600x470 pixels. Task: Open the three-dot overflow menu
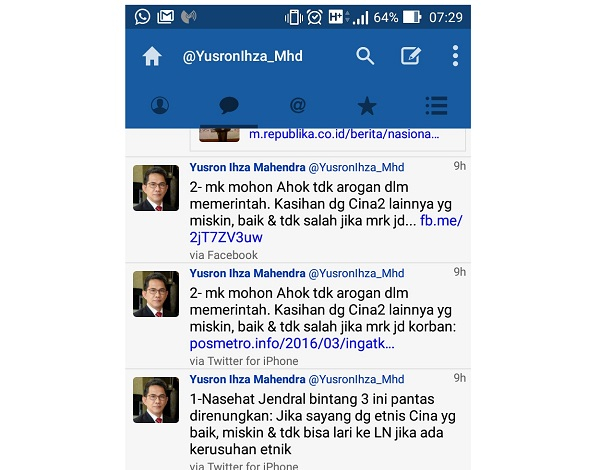point(455,56)
